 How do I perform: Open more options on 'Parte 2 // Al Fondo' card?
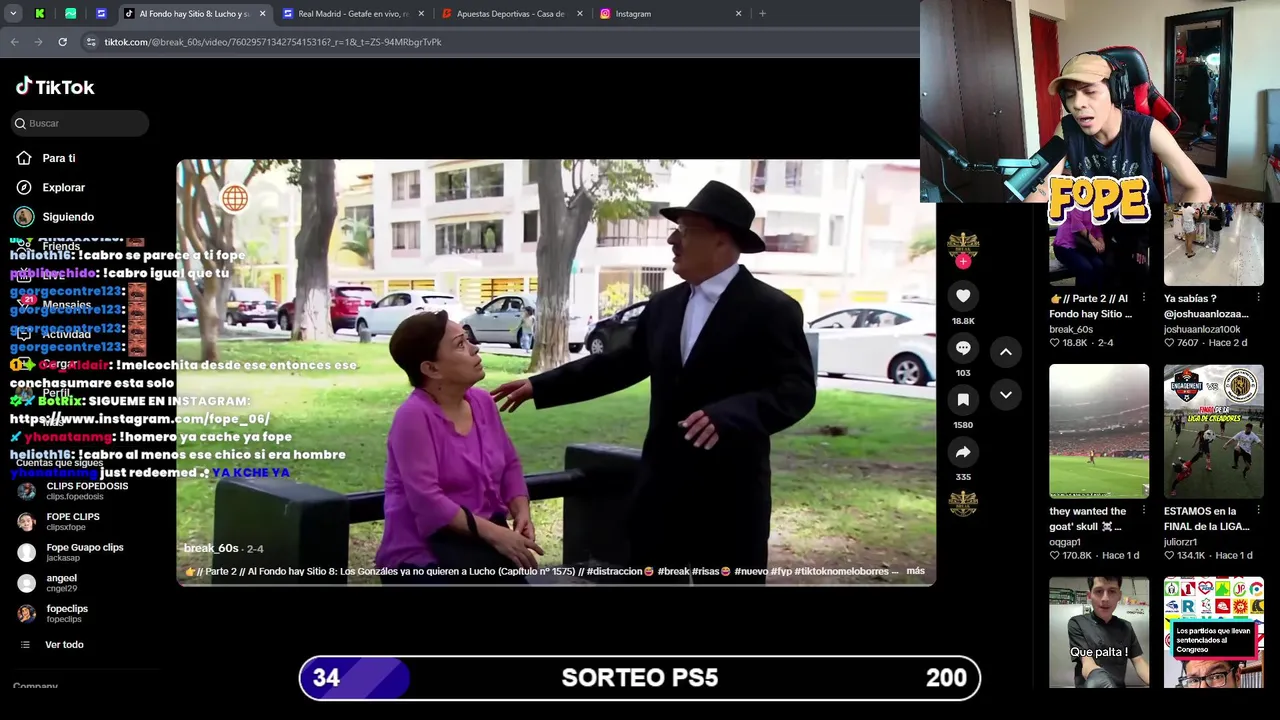click(1143, 298)
